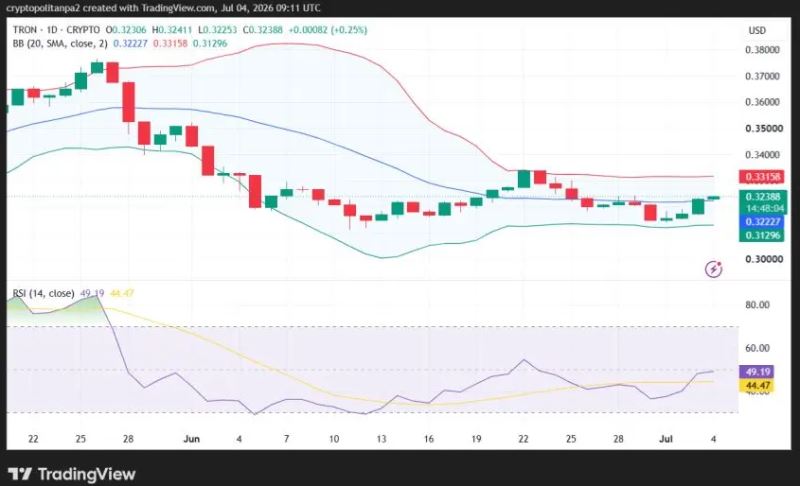Screen dimensions: 800x486
Task: Click the 80.00 RSI axis value
Action: (757, 305)
